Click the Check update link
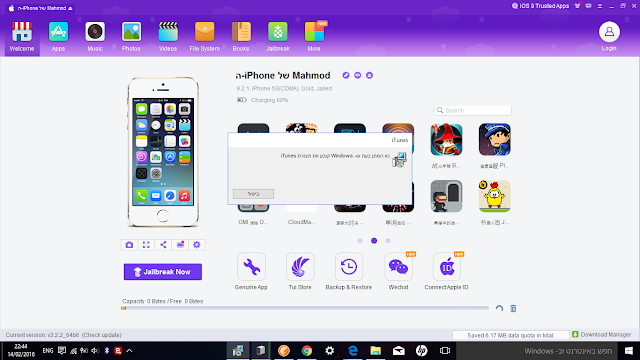 point(102,335)
